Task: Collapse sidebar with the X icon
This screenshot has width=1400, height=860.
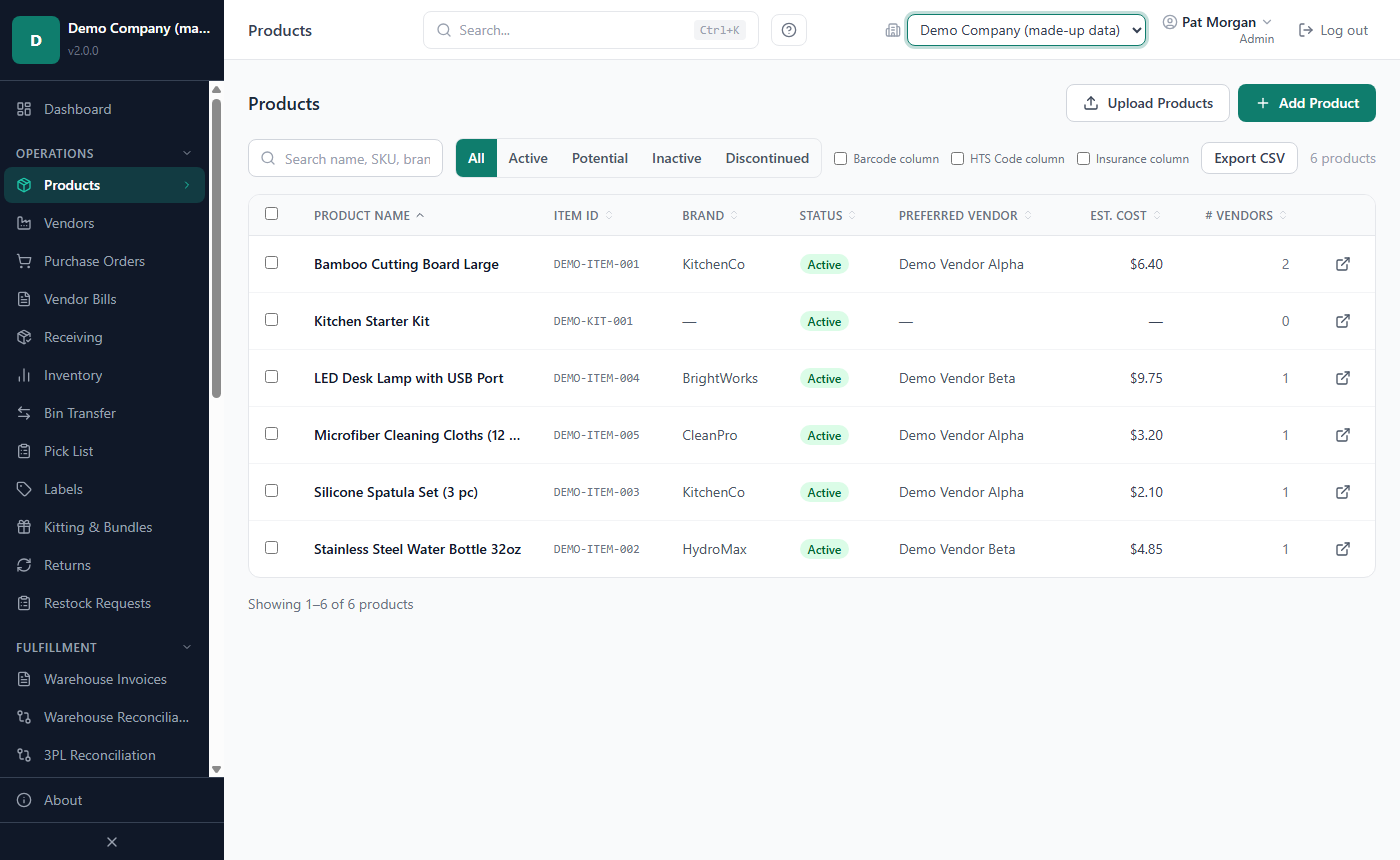Action: tap(112, 842)
